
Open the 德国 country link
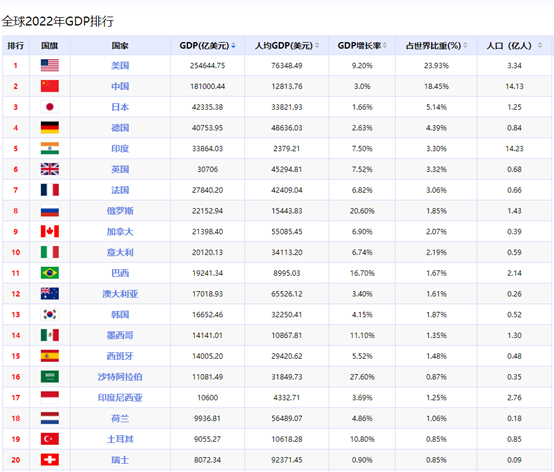pyautogui.click(x=120, y=128)
